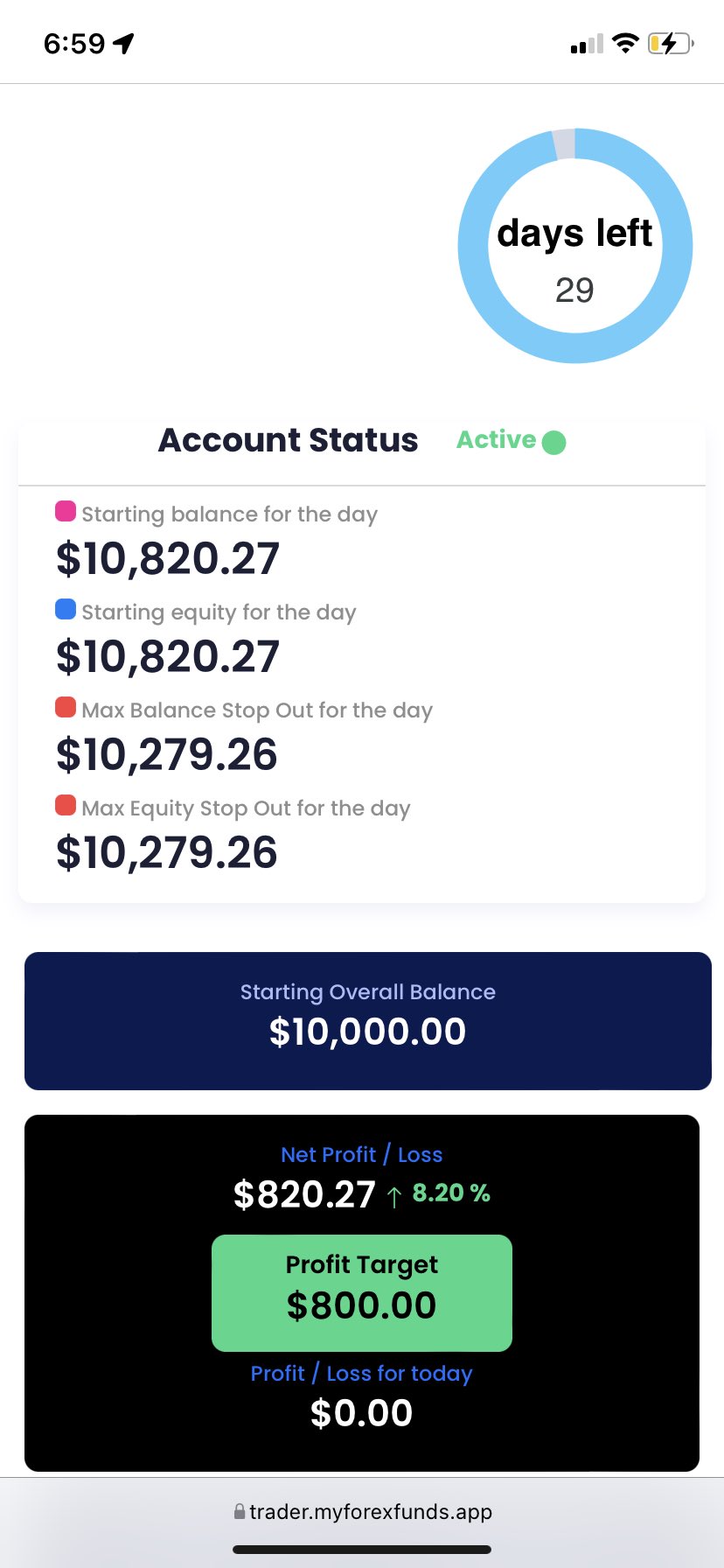The image size is (724, 1568).
Task: Tap the days left donut chart
Action: click(575, 246)
